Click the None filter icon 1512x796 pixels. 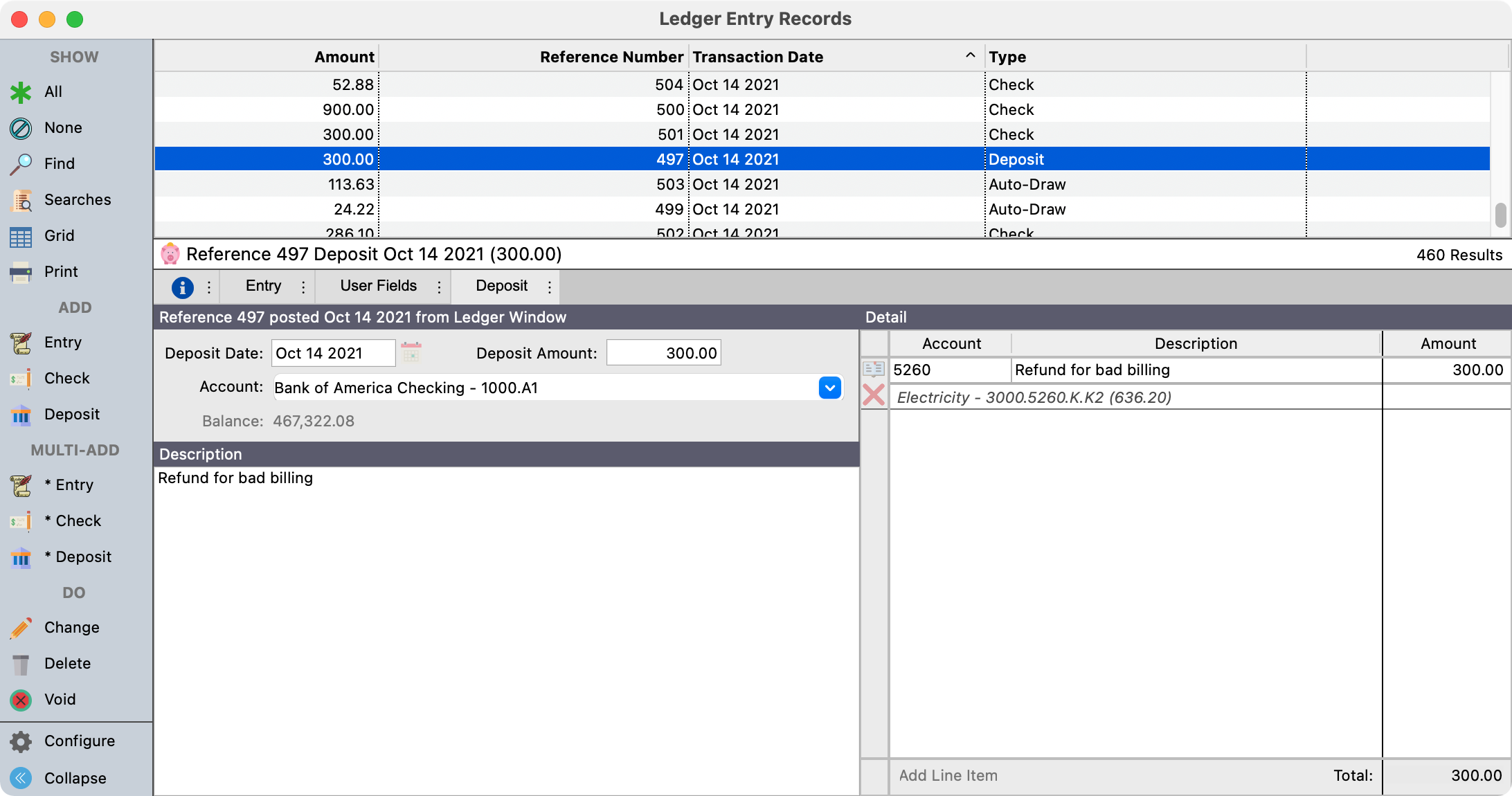(x=21, y=128)
